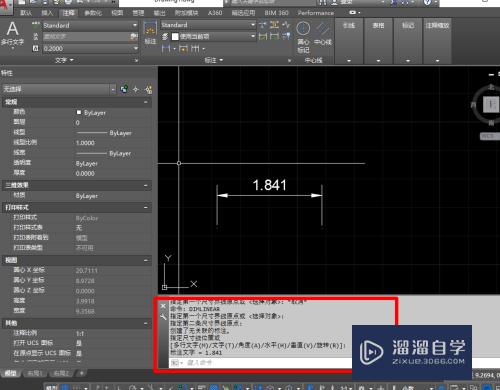Click the Quick Select icon in Properties palette
The width and height of the screenshot is (500, 390).
(124, 89)
